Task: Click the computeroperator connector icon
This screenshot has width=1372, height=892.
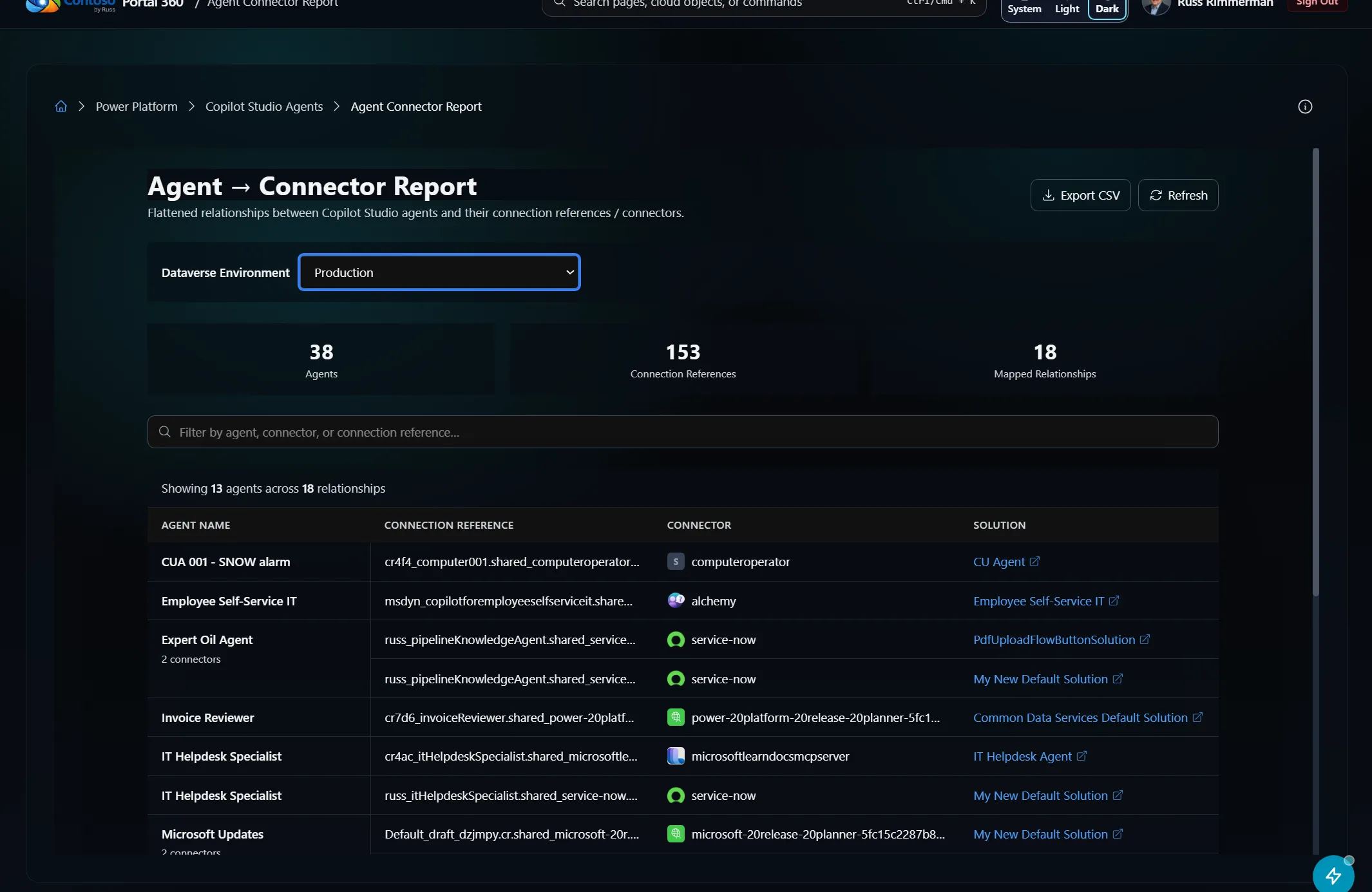Action: click(x=676, y=562)
